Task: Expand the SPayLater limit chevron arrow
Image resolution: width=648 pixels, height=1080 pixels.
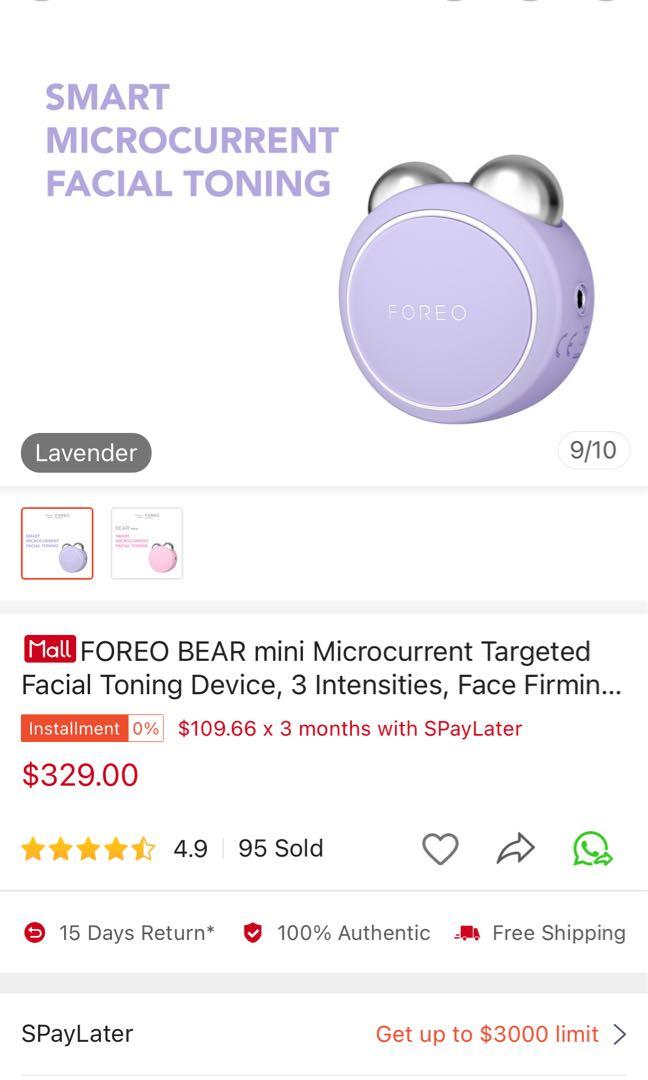Action: [620, 1034]
